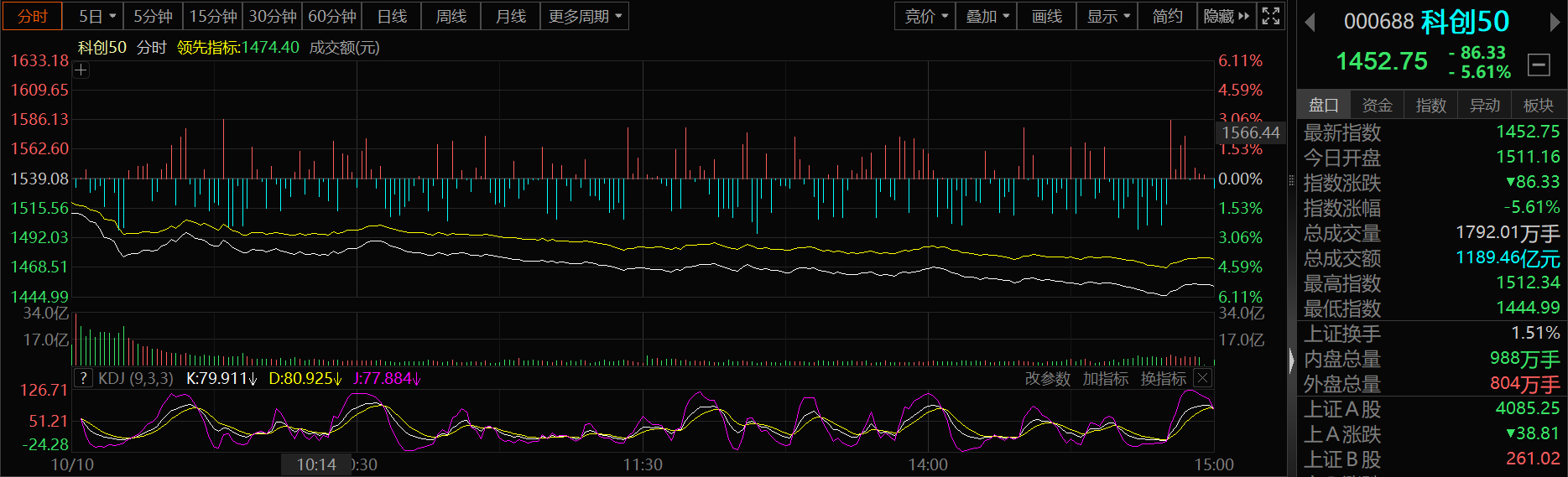
Task: Expand the 更多周期 dropdown
Action: [x=585, y=16]
